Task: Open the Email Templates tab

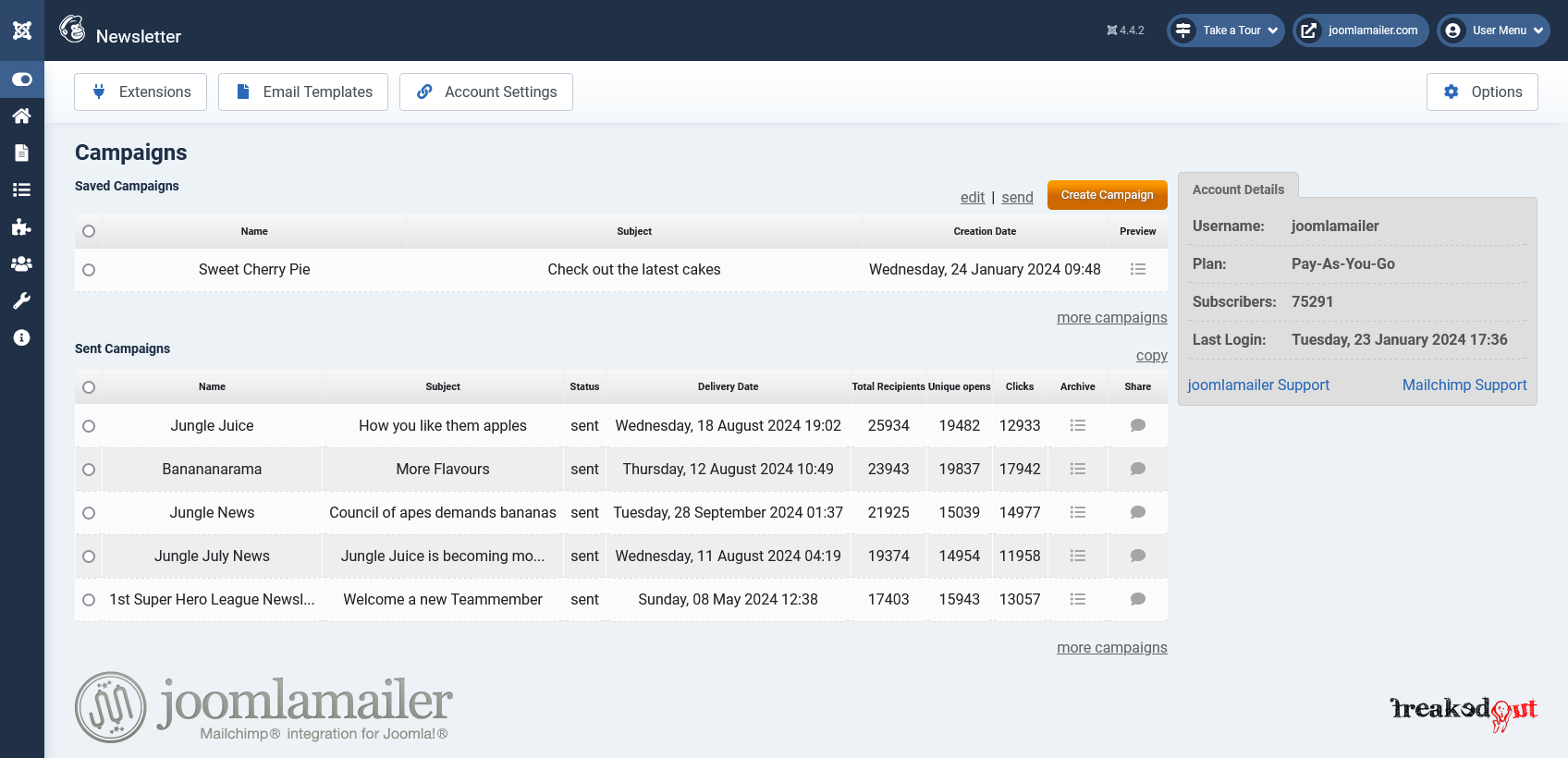Action: click(x=303, y=92)
